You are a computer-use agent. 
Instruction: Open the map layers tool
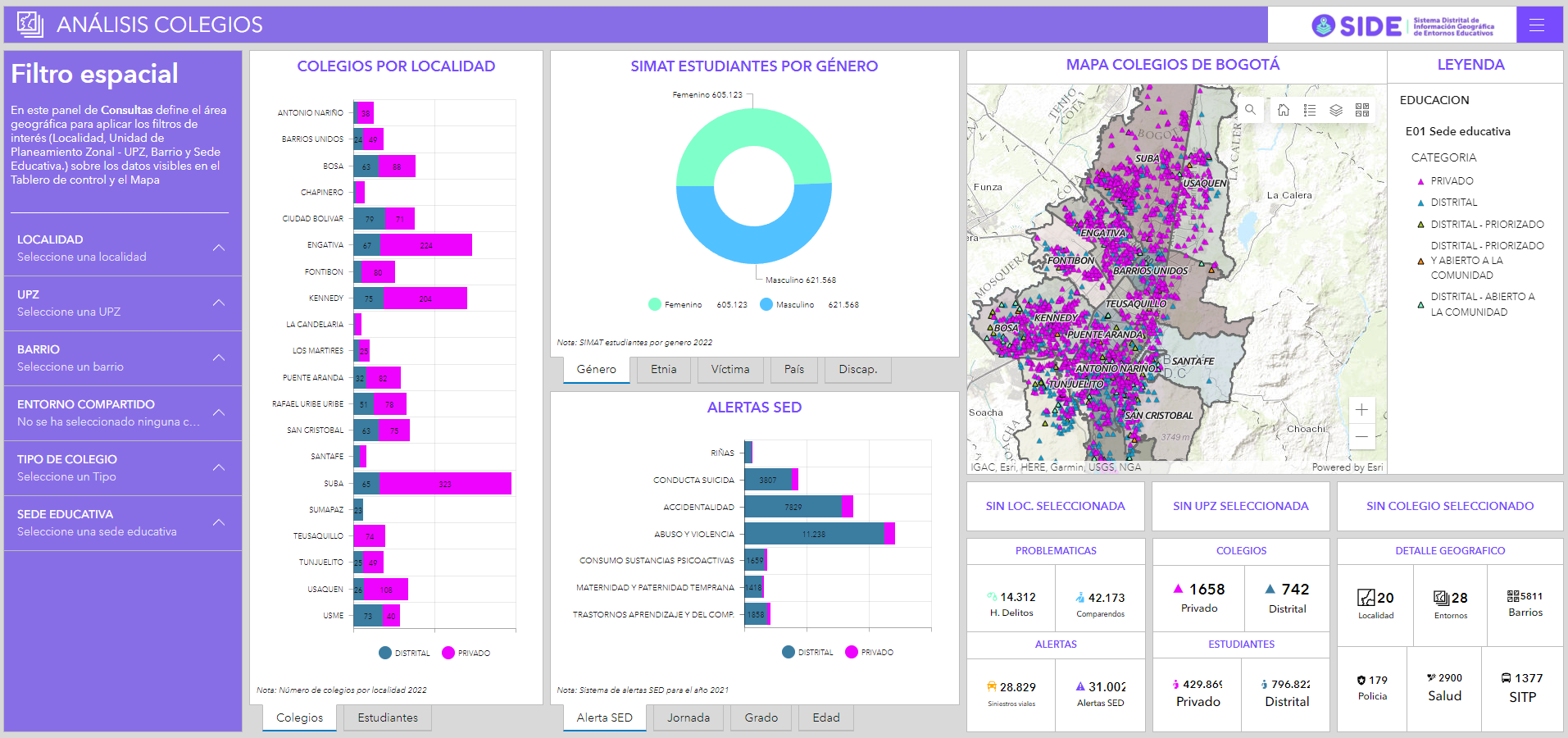1336,110
